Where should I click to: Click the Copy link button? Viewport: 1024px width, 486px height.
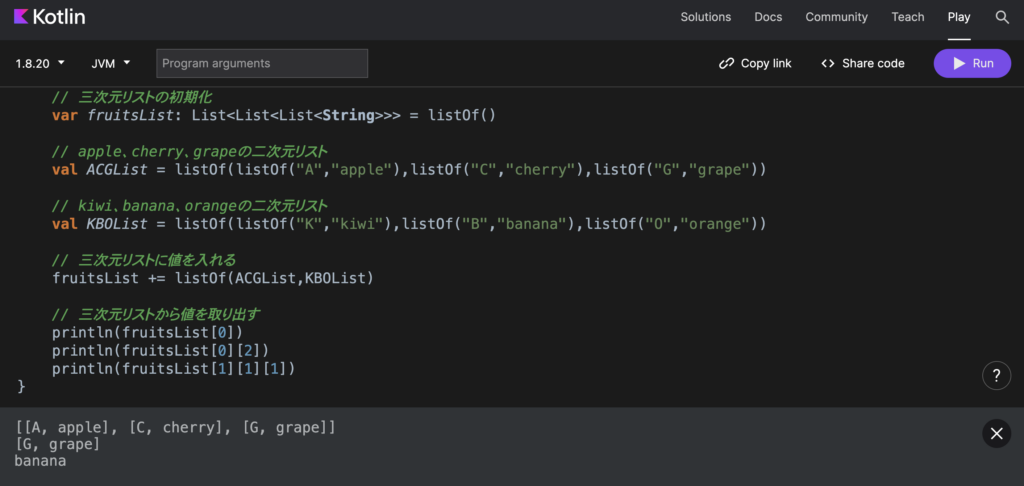point(755,63)
